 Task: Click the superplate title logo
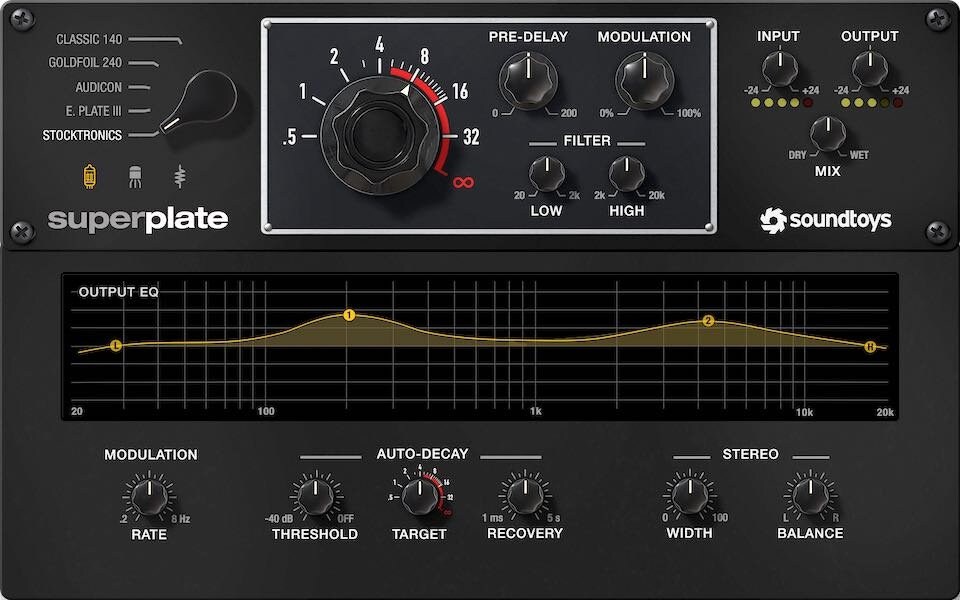138,220
